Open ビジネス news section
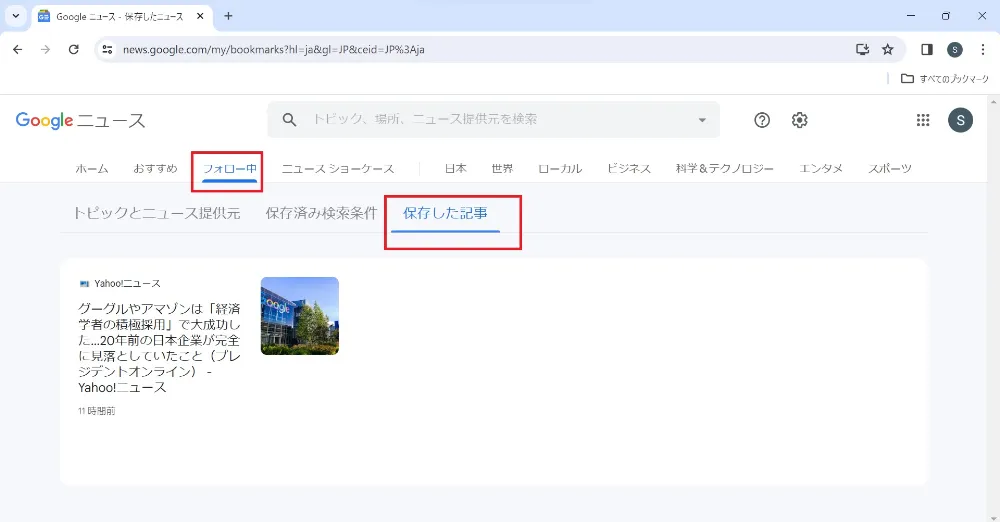Viewport: 1000px width, 522px height. [629, 168]
